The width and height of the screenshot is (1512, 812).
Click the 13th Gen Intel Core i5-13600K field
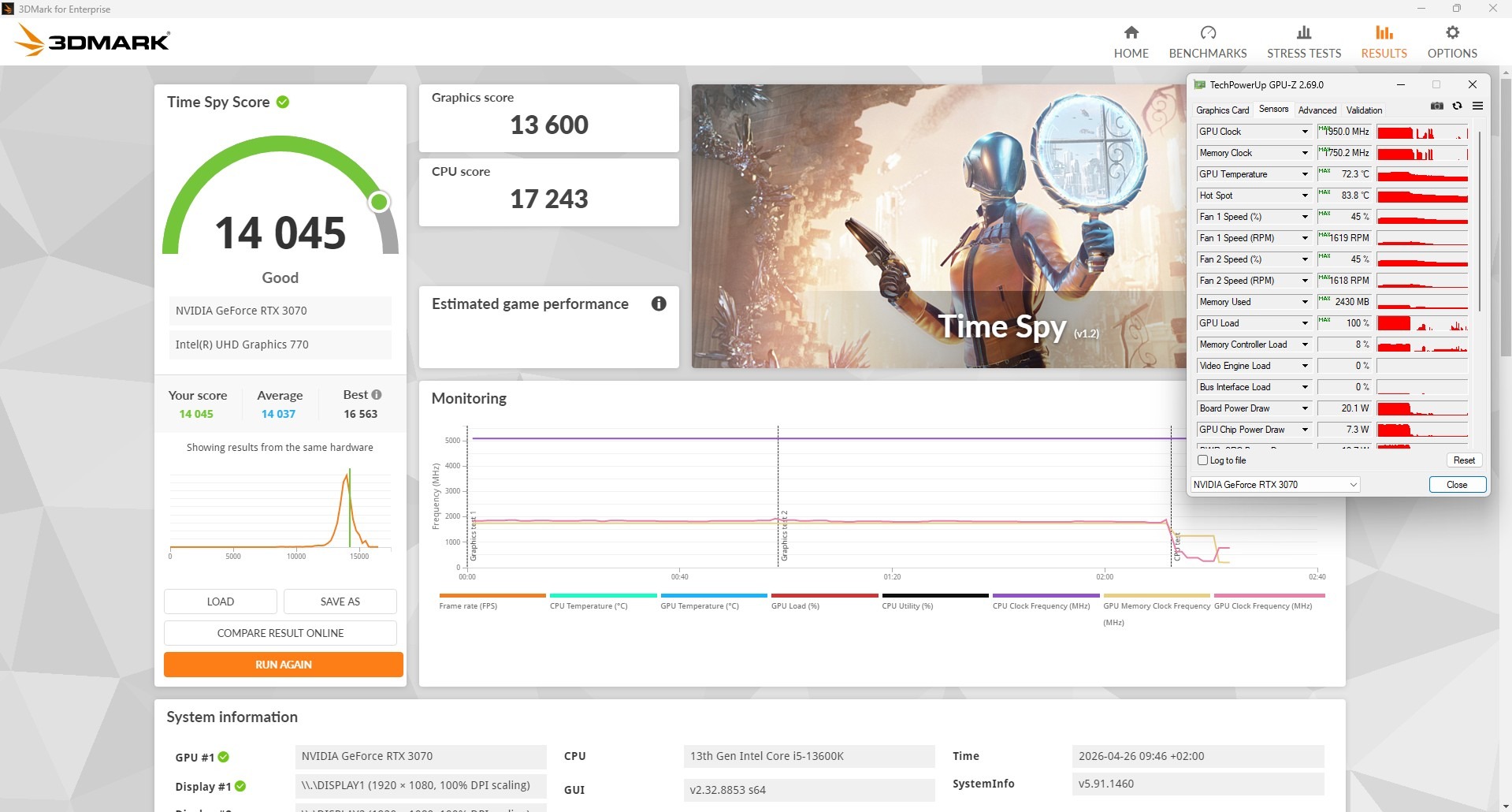(x=809, y=756)
